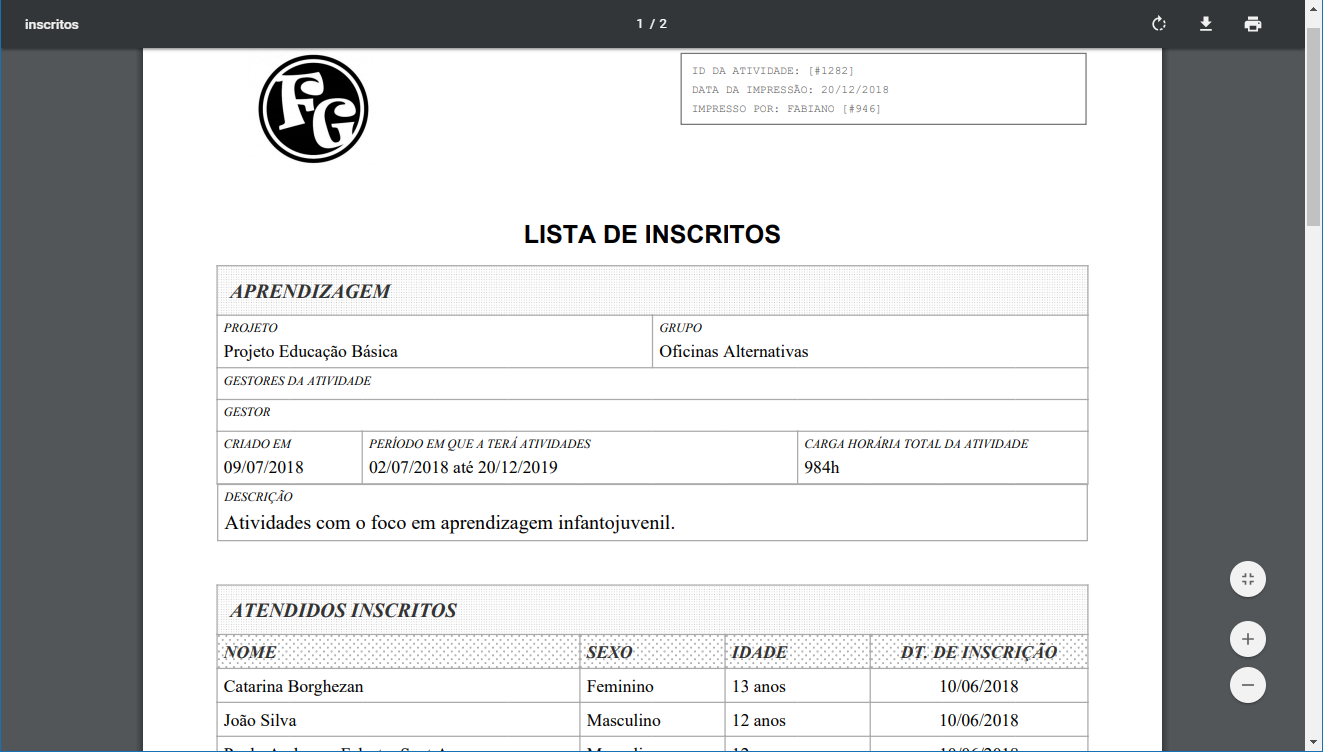Click the creation date 09/07/2018
Screen dimensions: 1323x752
(x=264, y=467)
